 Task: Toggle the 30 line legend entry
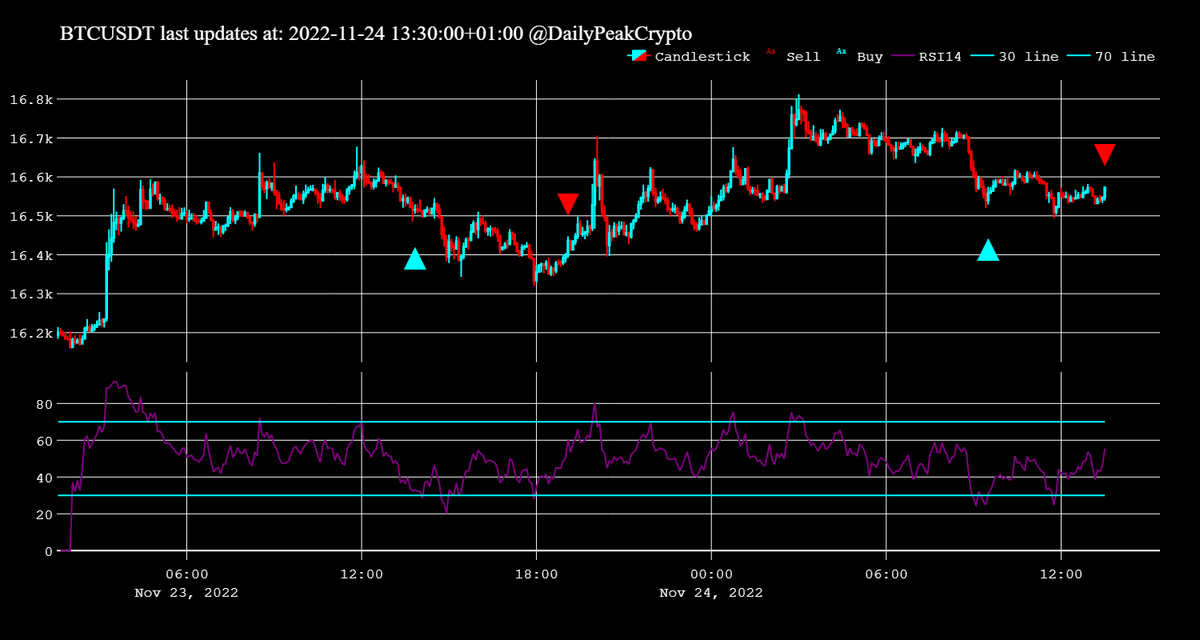1015,56
